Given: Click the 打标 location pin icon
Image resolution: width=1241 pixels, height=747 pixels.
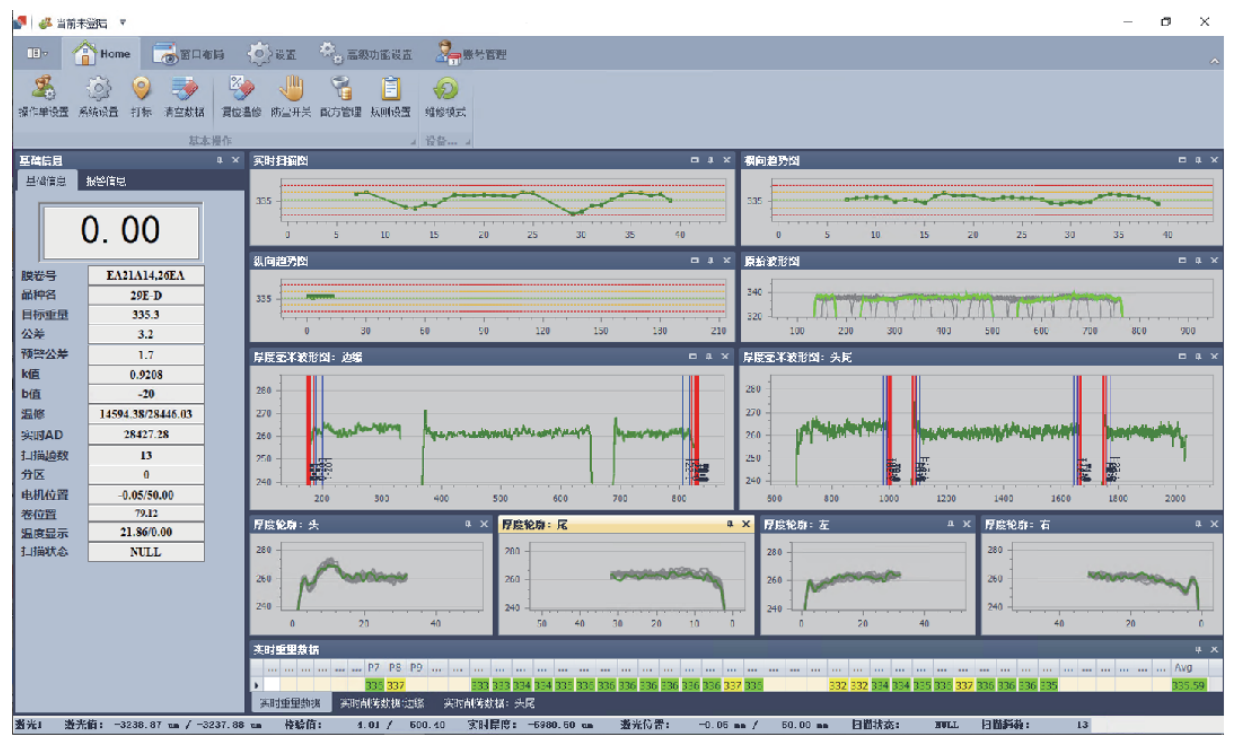Looking at the screenshot, I should point(141,90).
